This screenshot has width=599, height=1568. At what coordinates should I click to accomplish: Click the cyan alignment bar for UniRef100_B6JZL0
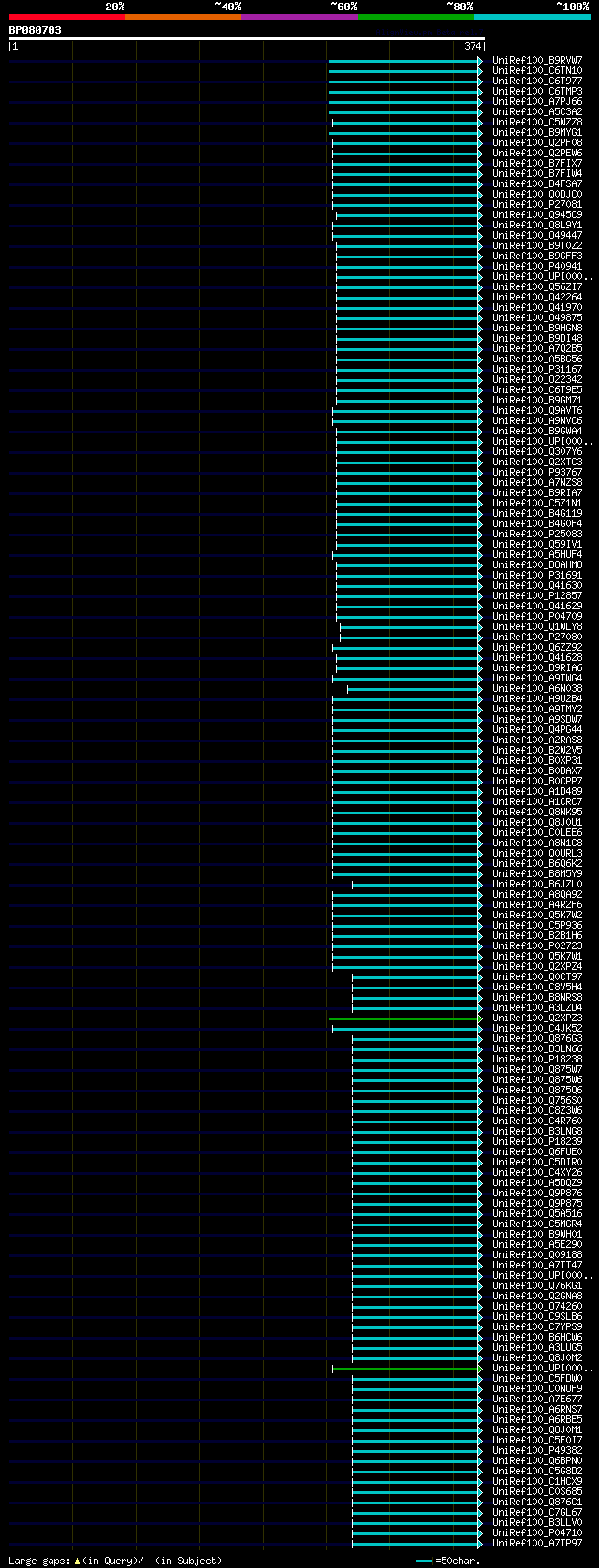(x=417, y=885)
